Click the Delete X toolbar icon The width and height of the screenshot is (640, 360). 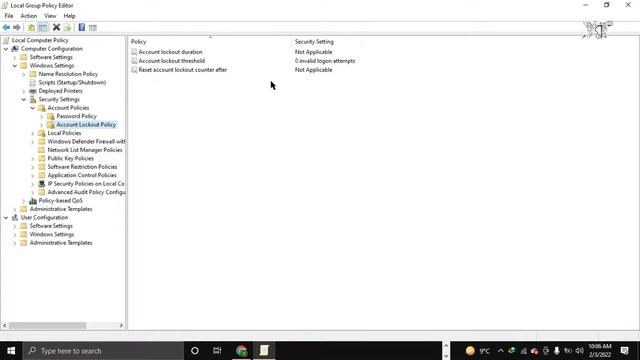(56, 27)
